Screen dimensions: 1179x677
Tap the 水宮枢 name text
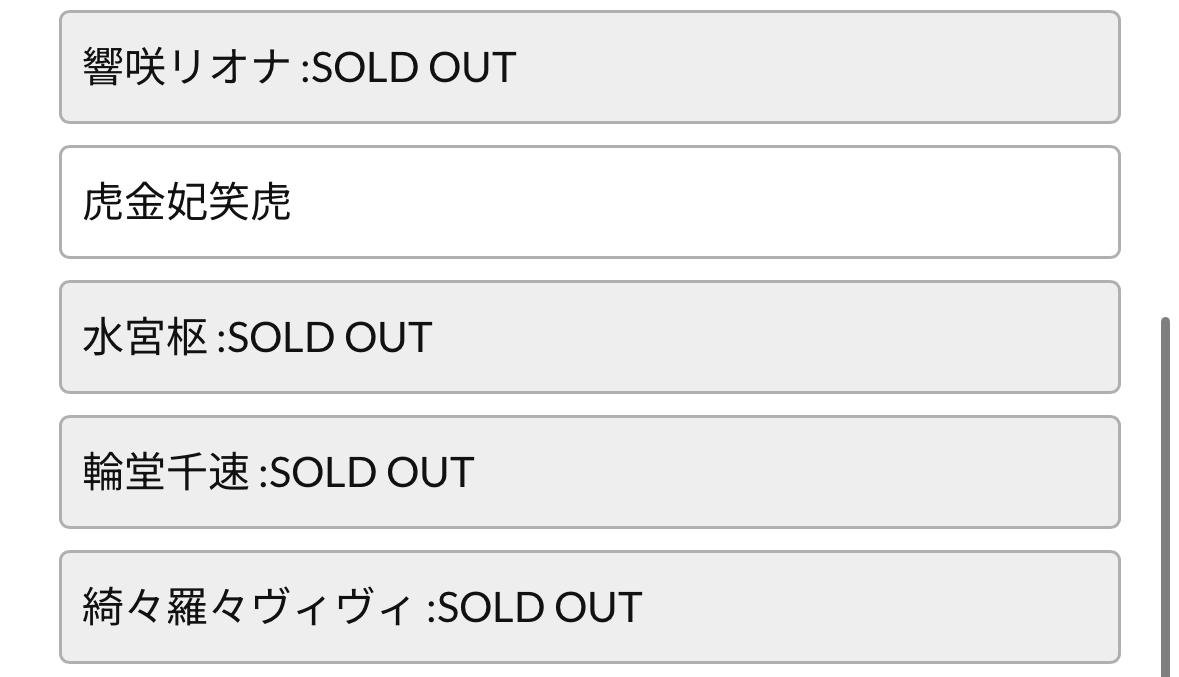(145, 338)
